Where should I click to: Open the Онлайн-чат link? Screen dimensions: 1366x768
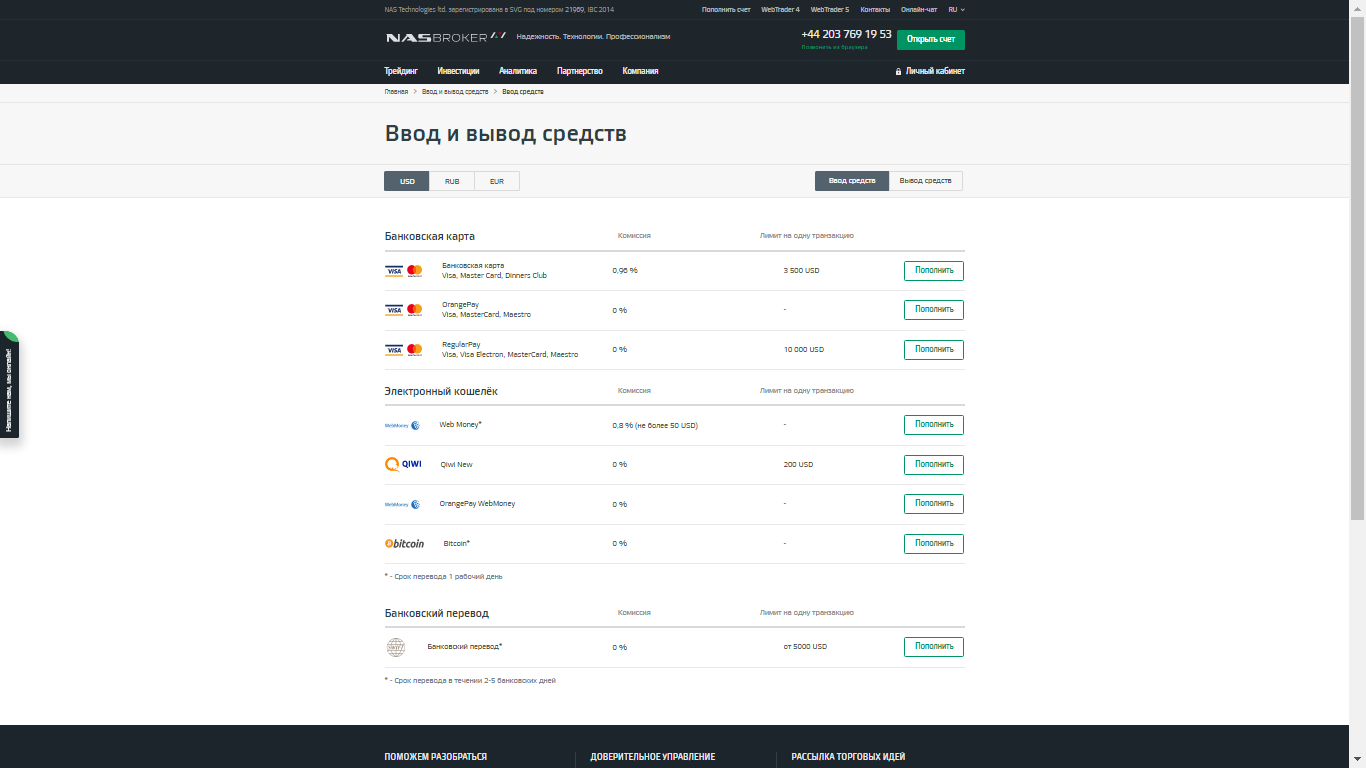click(x=919, y=9)
